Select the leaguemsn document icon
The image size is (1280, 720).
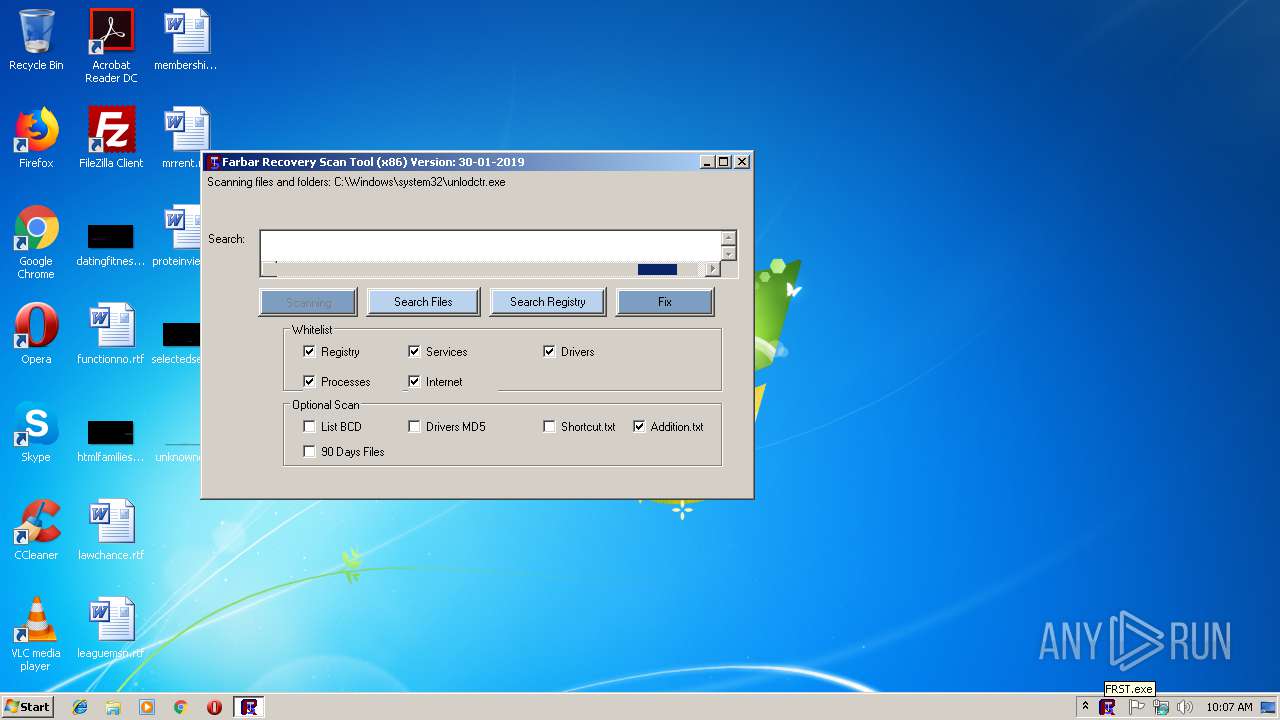tap(111, 628)
